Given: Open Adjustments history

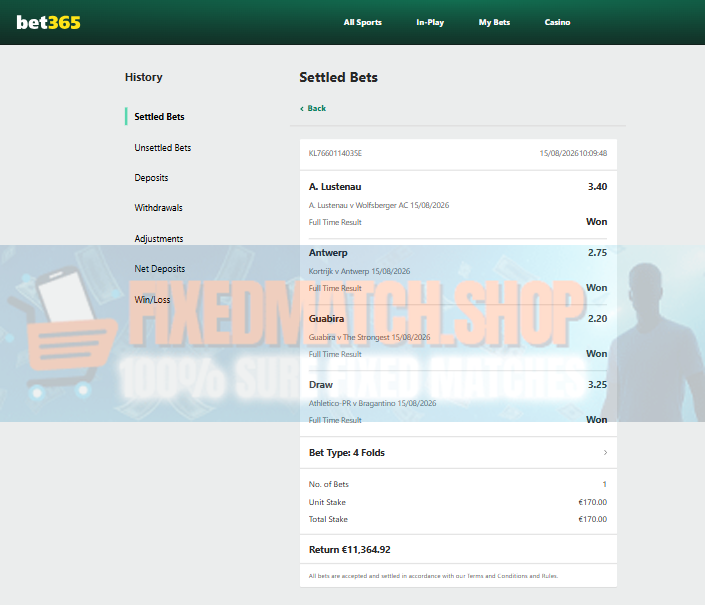Looking at the screenshot, I should pyautogui.click(x=159, y=239).
